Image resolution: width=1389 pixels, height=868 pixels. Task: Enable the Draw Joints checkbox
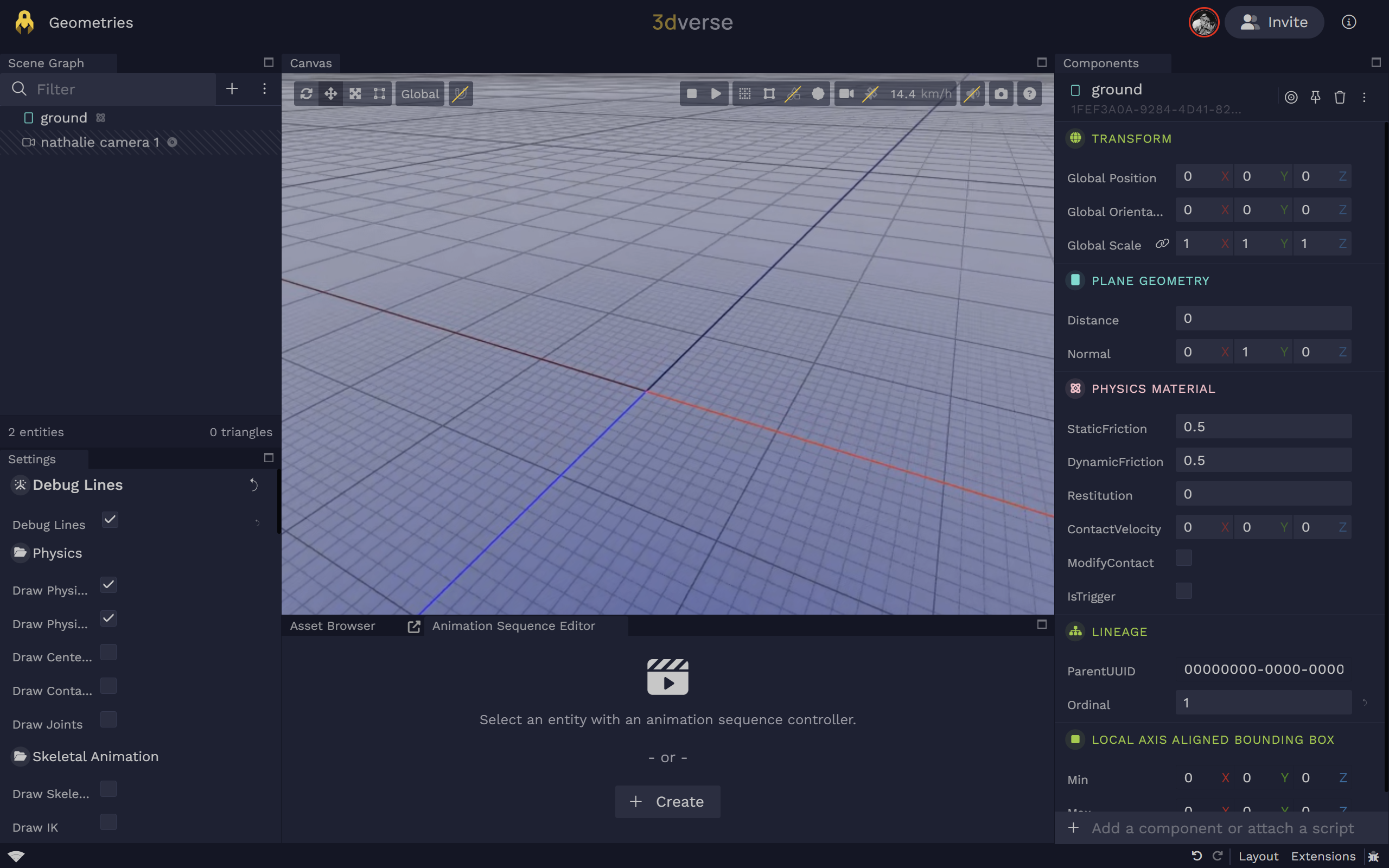click(x=109, y=719)
